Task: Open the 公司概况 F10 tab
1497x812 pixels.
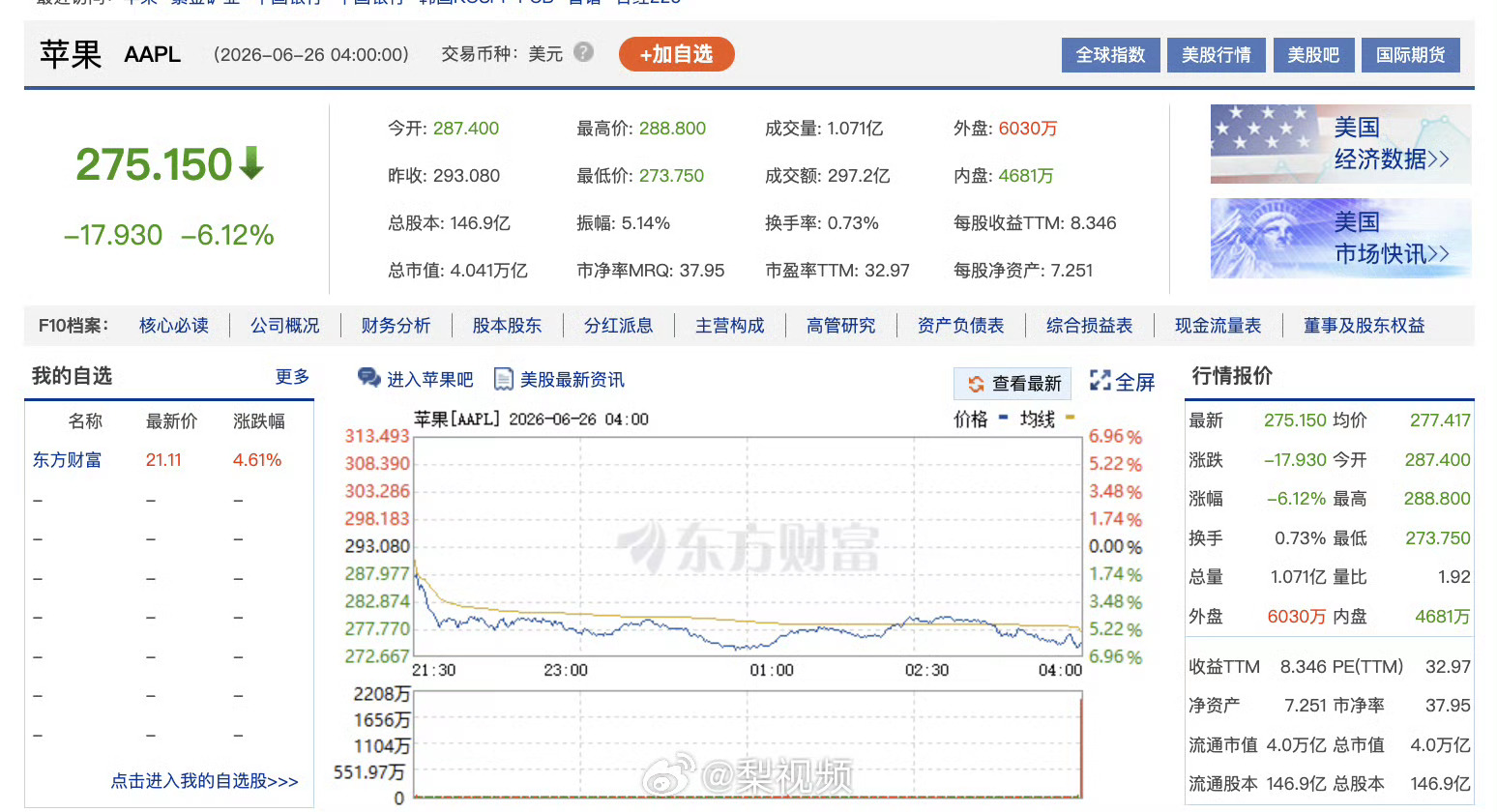Action: tap(285, 326)
